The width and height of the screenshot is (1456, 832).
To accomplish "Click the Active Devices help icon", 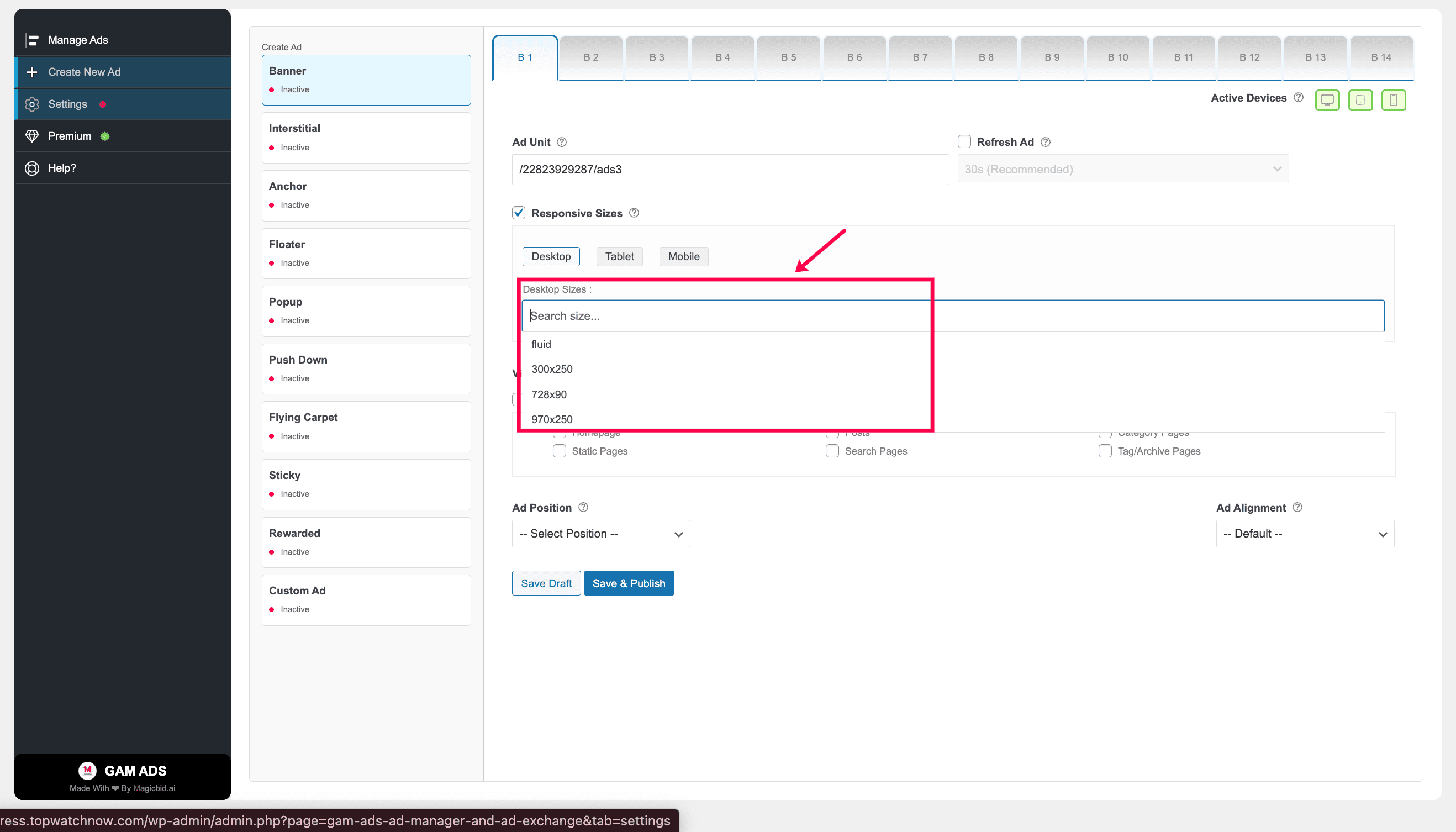I will coord(1299,98).
